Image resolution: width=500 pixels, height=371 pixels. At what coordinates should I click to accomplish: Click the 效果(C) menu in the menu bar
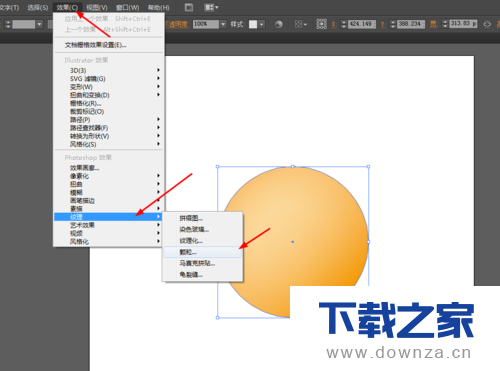click(67, 7)
